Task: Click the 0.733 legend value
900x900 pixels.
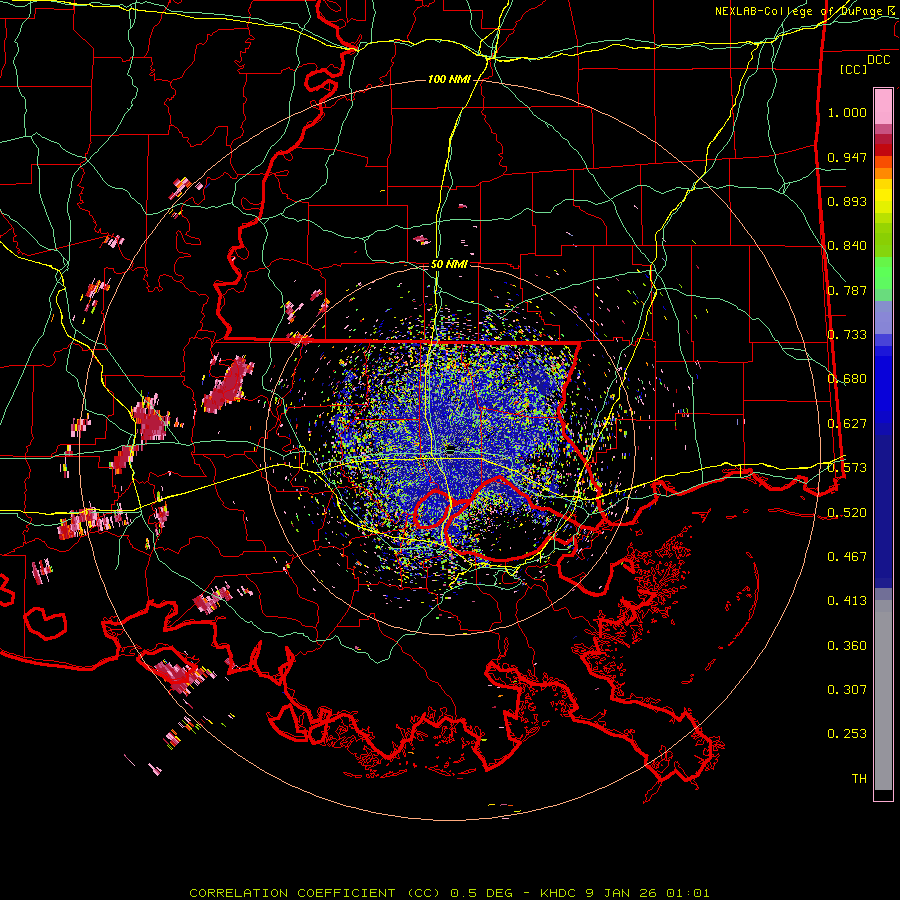Action: point(847,335)
